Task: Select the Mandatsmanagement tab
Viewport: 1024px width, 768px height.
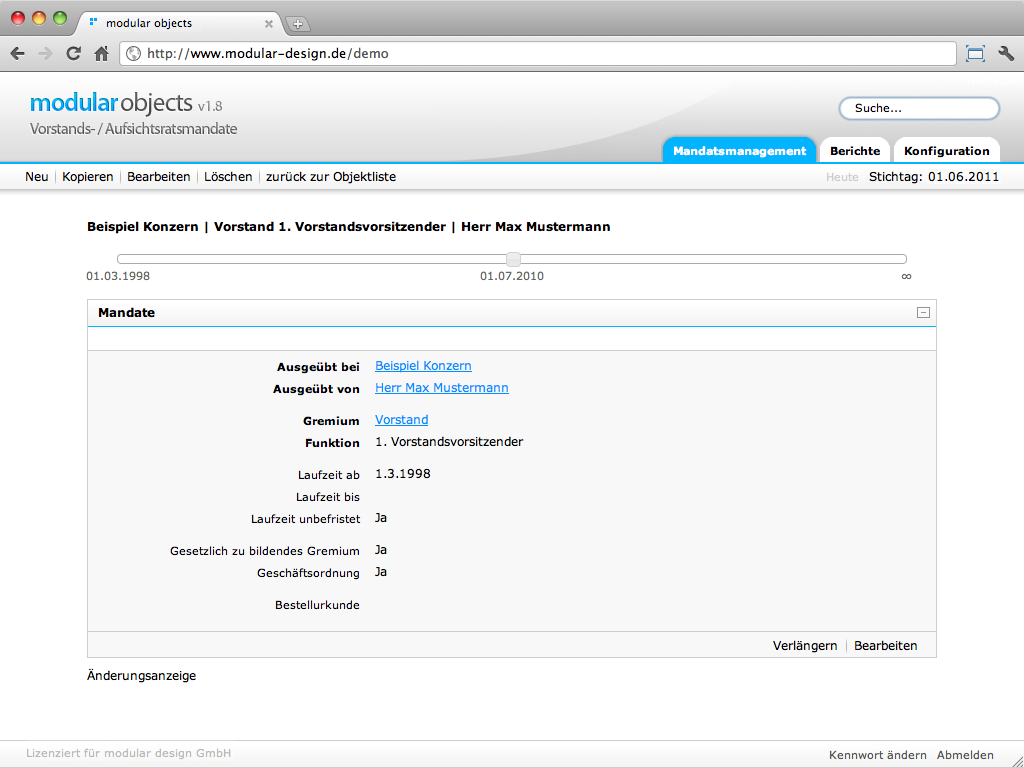Action: click(x=739, y=151)
